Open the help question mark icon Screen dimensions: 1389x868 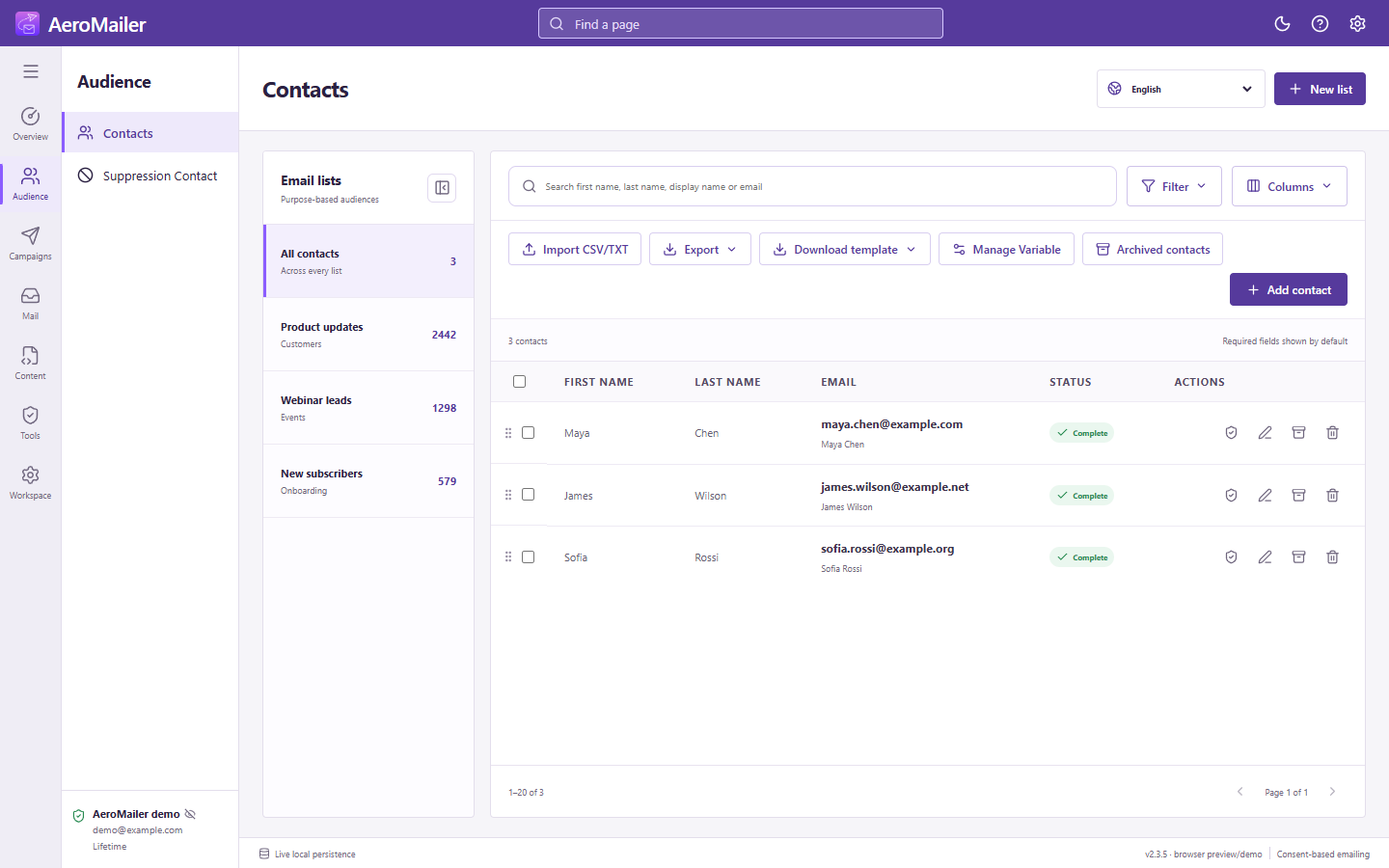pyautogui.click(x=1320, y=24)
